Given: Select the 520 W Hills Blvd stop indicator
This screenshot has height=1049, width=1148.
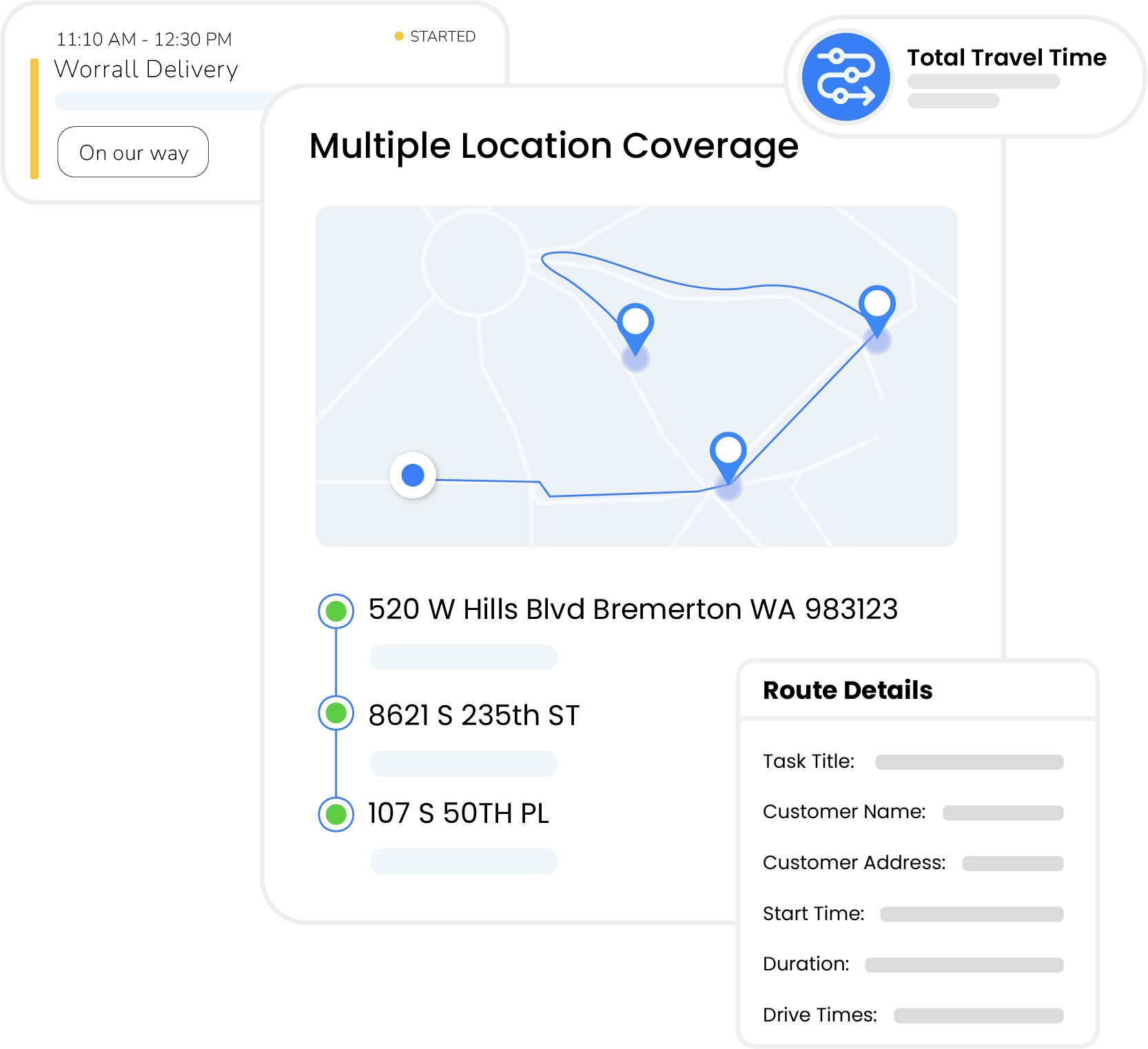Looking at the screenshot, I should tap(336, 611).
